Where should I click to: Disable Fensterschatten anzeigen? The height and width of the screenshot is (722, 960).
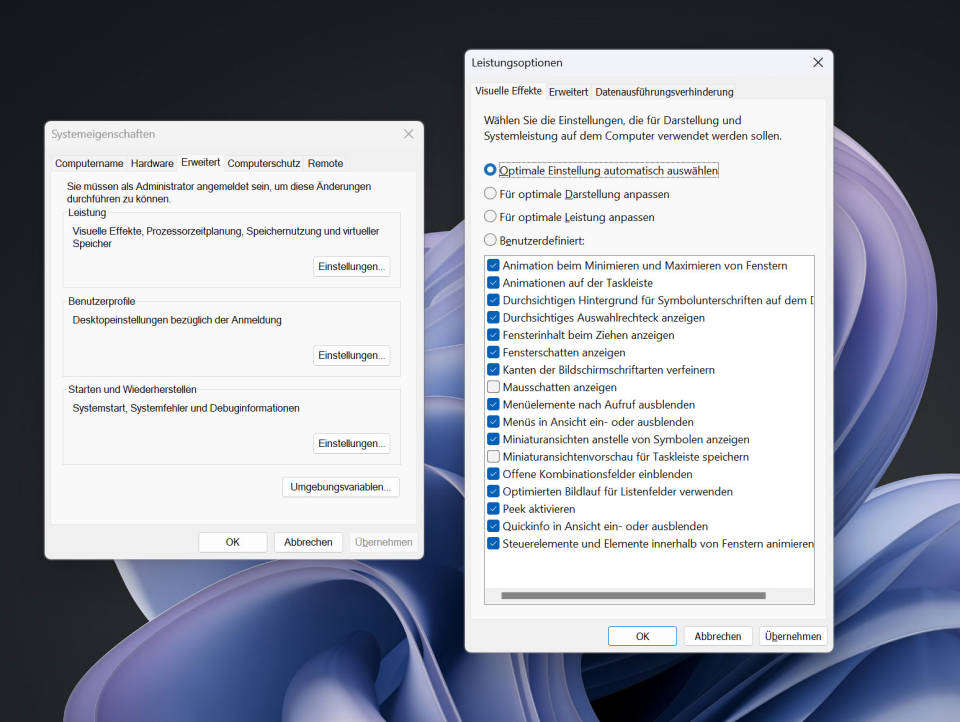tap(493, 352)
